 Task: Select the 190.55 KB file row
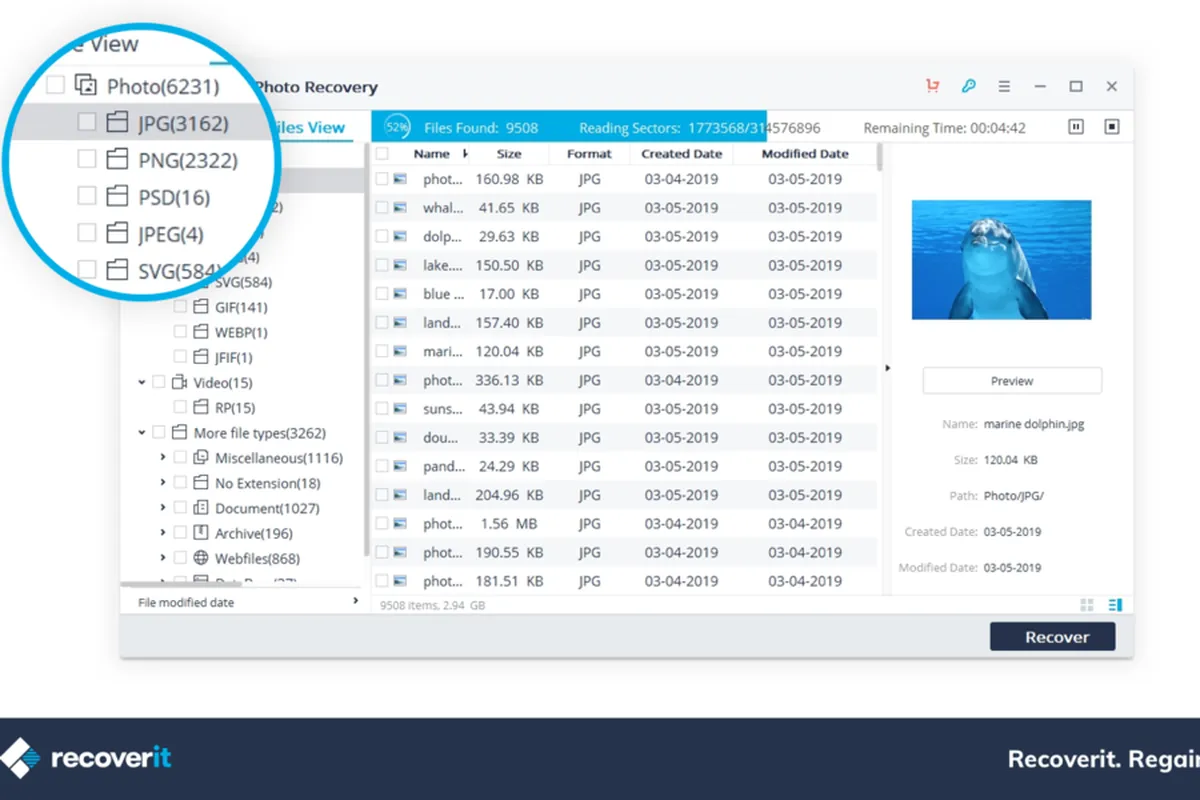pyautogui.click(x=624, y=552)
